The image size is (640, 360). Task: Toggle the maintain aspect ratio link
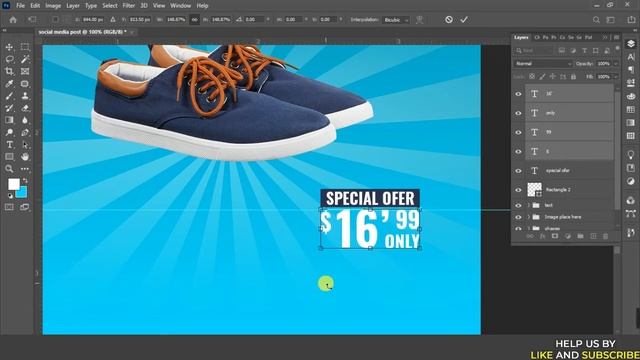(x=195, y=20)
